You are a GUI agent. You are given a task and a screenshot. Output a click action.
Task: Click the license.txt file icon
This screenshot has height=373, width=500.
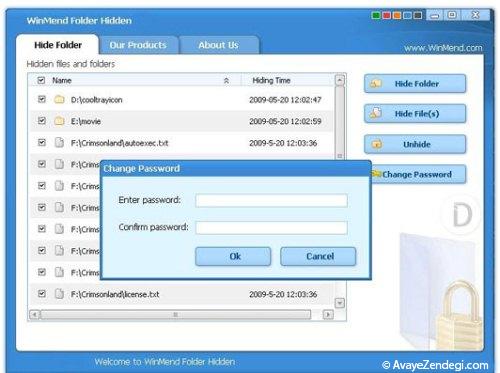(59, 294)
